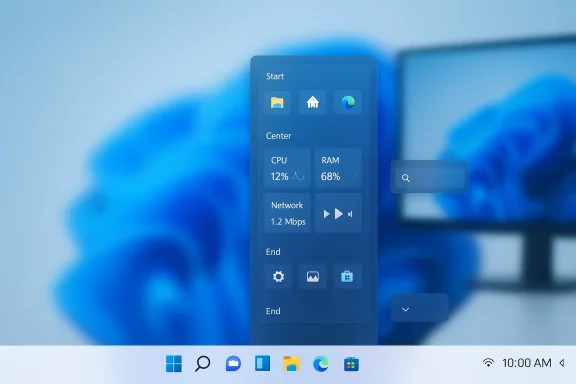Open File Explorer in the Start section
Screen dimensions: 576x384
(277, 102)
